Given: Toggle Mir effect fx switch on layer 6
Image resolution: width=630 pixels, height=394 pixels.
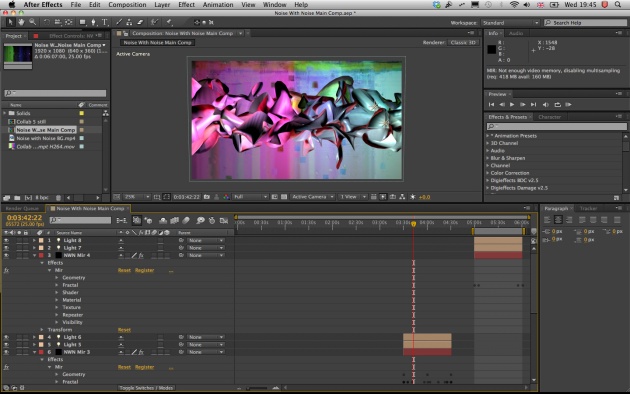Looking at the screenshot, I should (x=6, y=367).
